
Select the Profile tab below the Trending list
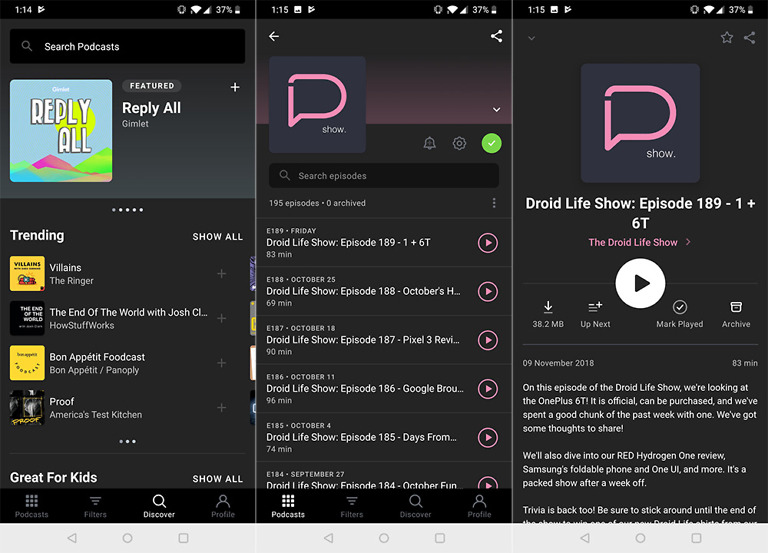click(x=223, y=505)
